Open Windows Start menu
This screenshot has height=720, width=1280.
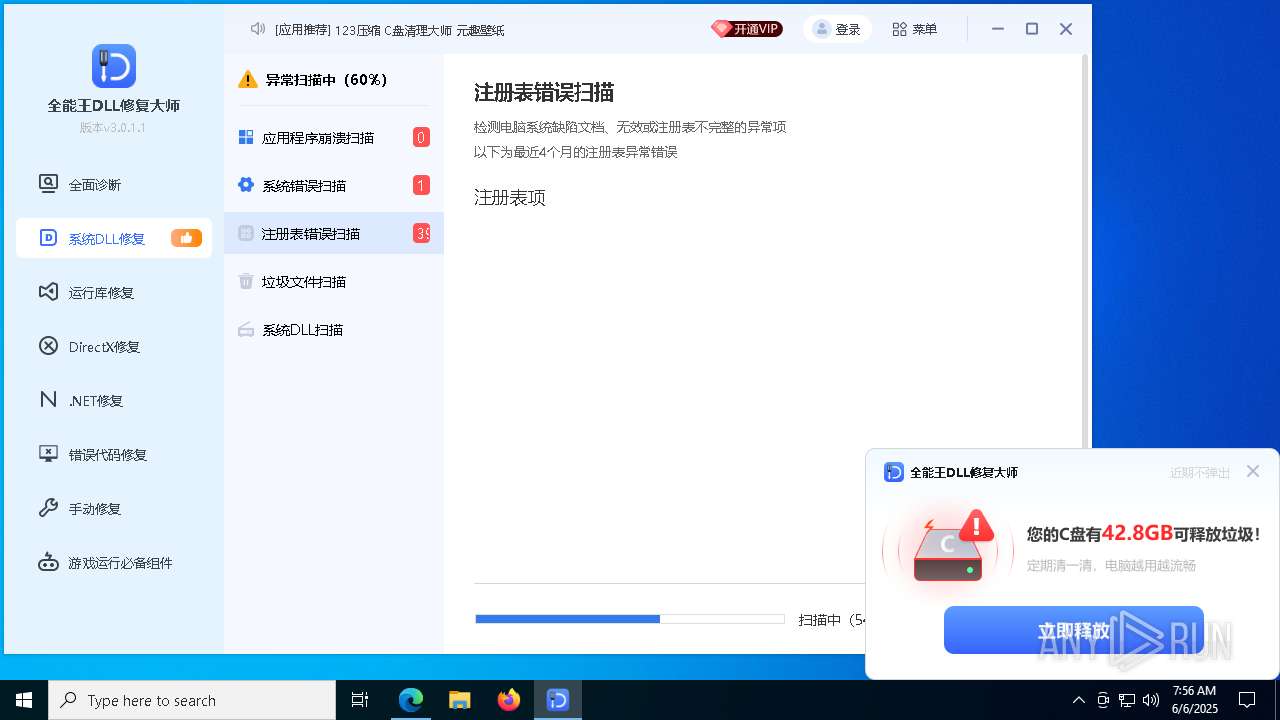click(x=24, y=700)
